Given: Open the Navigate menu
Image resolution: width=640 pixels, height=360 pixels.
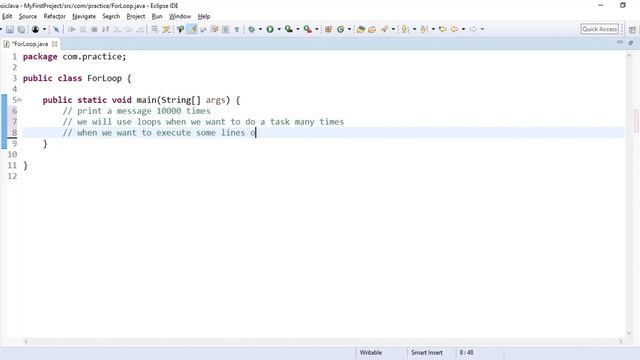Looking at the screenshot, I should 84,16.
